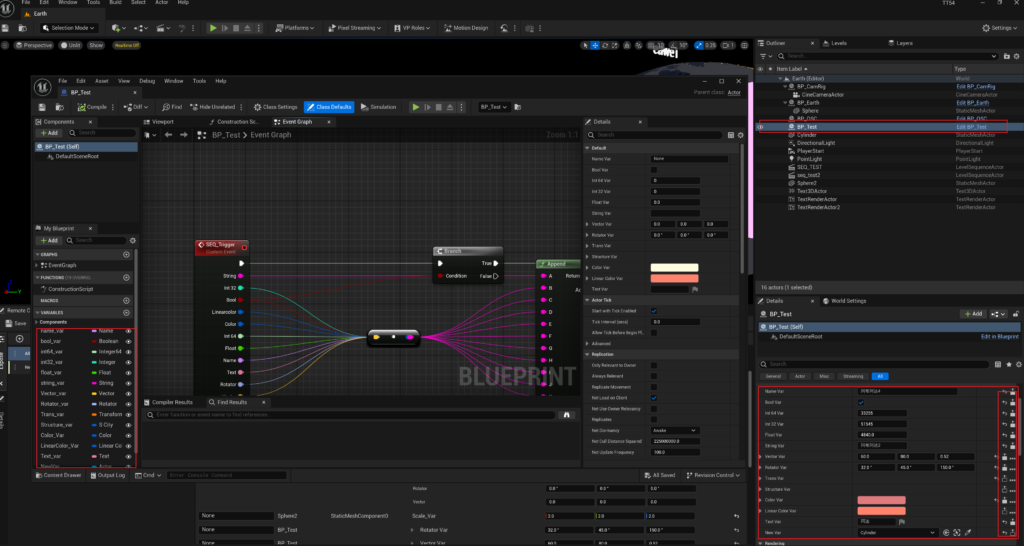The height and width of the screenshot is (546, 1024).
Task: Switch to the Construction Script tab
Action: (x=234, y=121)
